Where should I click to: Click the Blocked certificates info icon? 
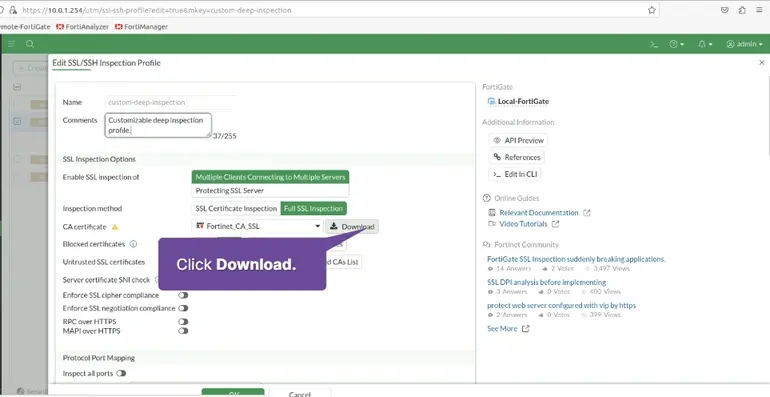pos(133,244)
